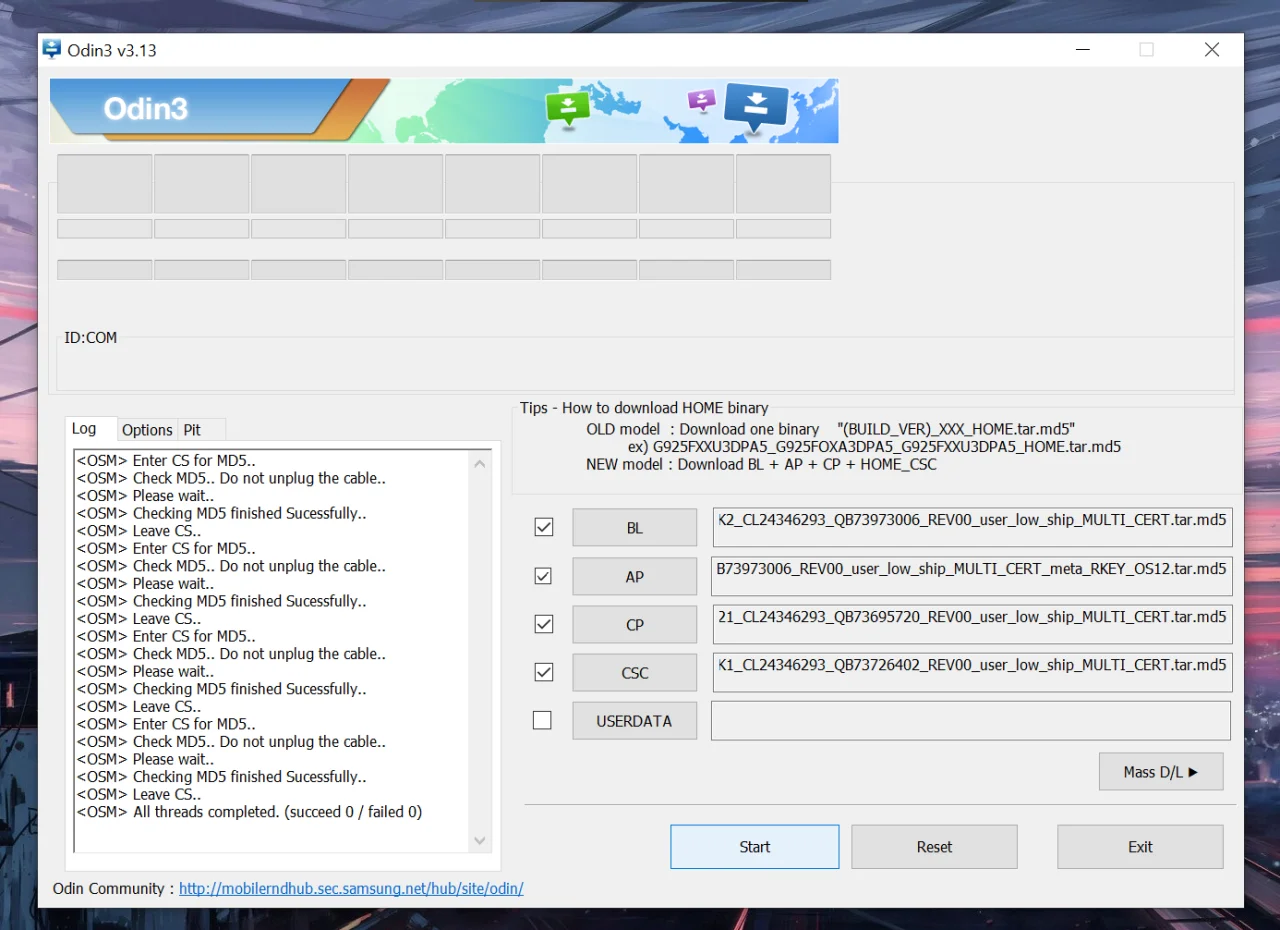This screenshot has height=930, width=1280.
Task: Click the 'NEW model : Download BL' tip line
Action: (761, 464)
